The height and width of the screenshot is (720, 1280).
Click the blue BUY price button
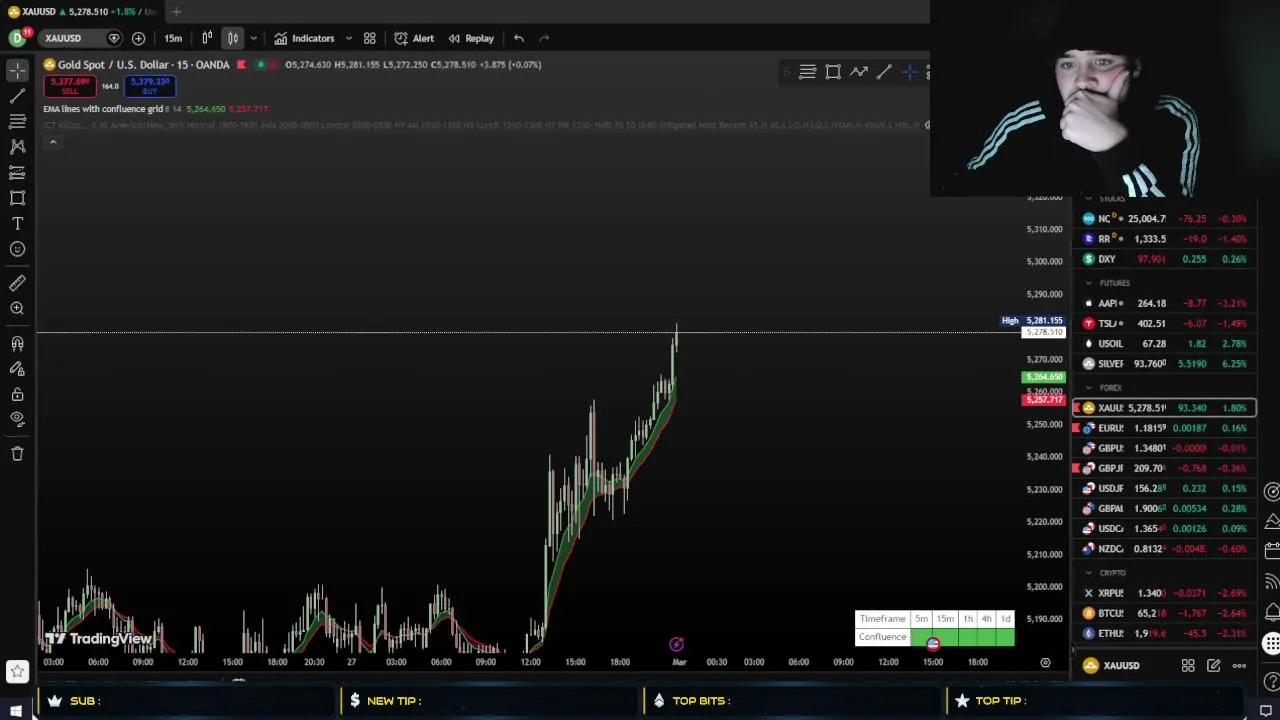click(150, 86)
